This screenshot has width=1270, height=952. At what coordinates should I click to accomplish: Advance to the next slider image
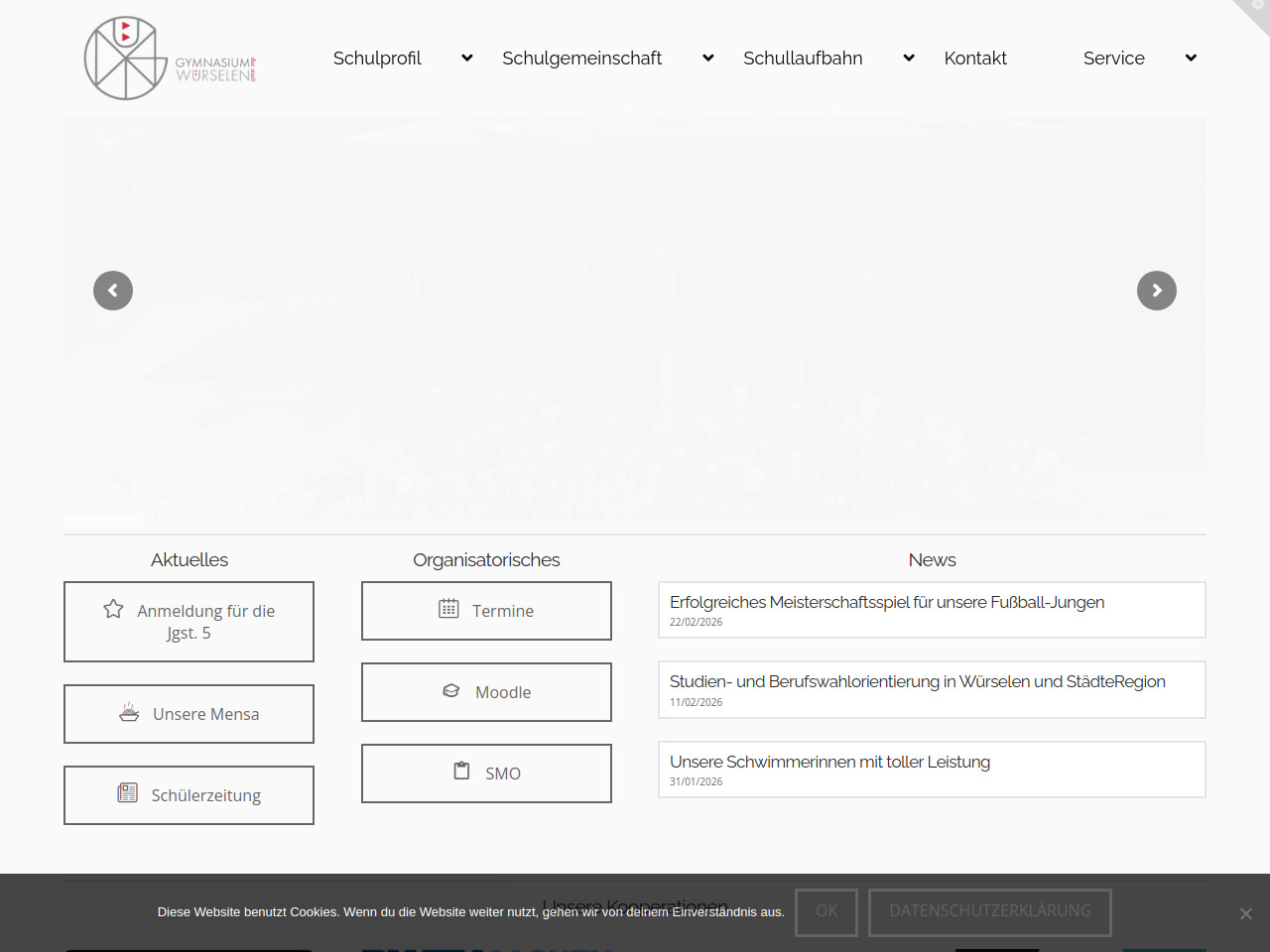tap(1156, 291)
